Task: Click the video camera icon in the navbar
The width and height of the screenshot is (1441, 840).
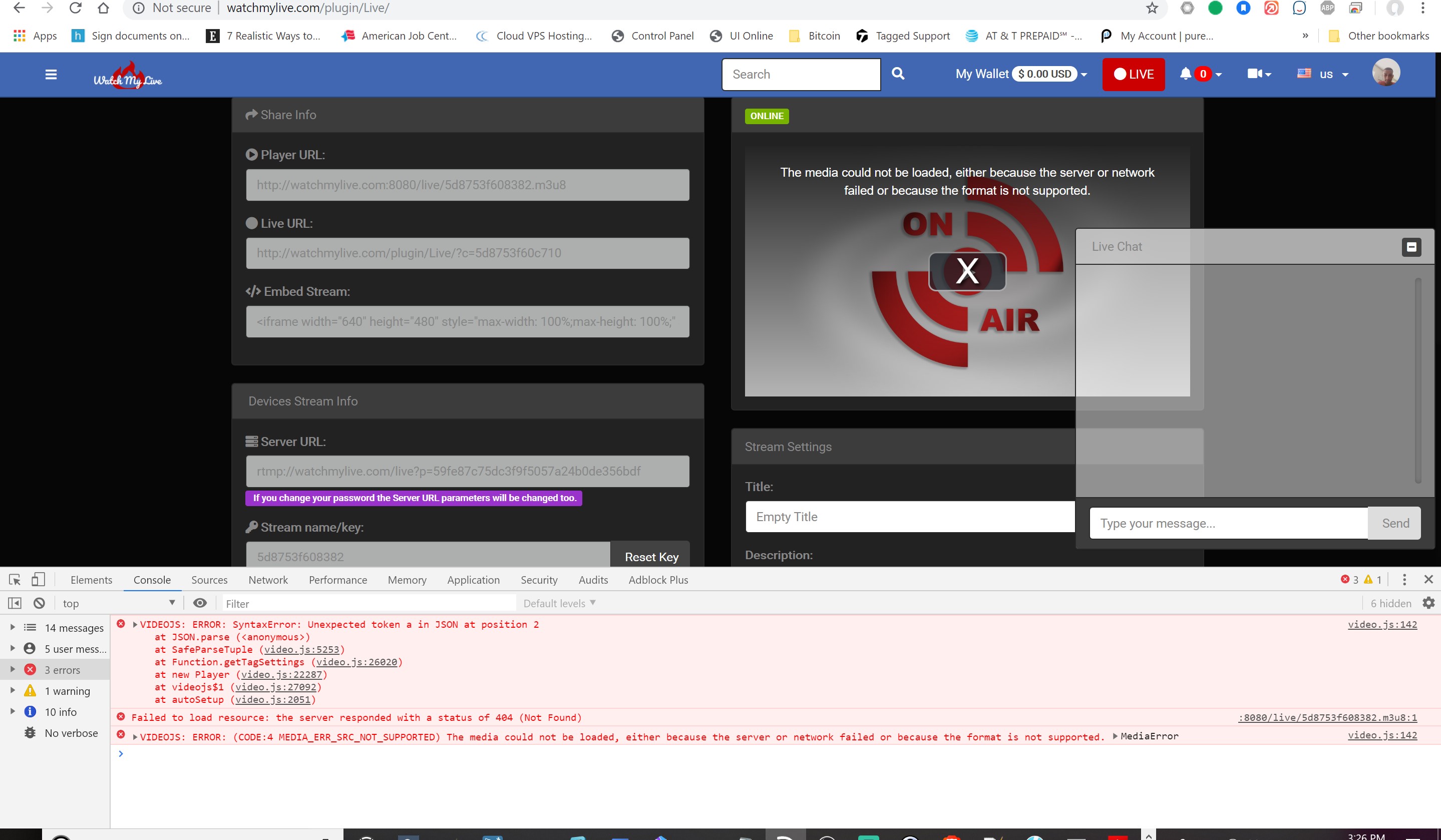Action: 1255,74
